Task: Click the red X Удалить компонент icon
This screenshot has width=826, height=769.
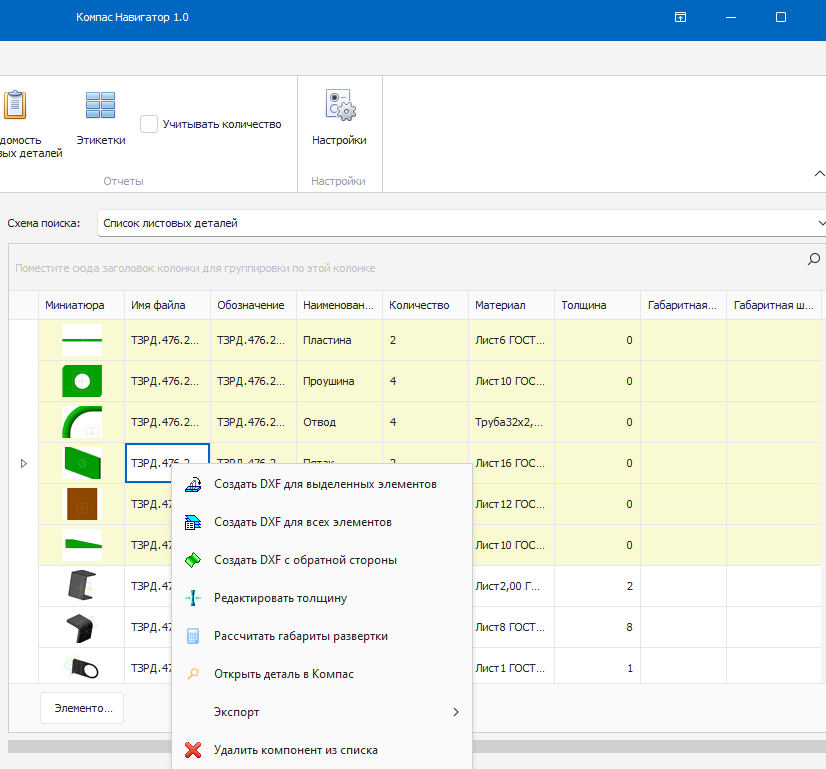Action: (x=194, y=750)
